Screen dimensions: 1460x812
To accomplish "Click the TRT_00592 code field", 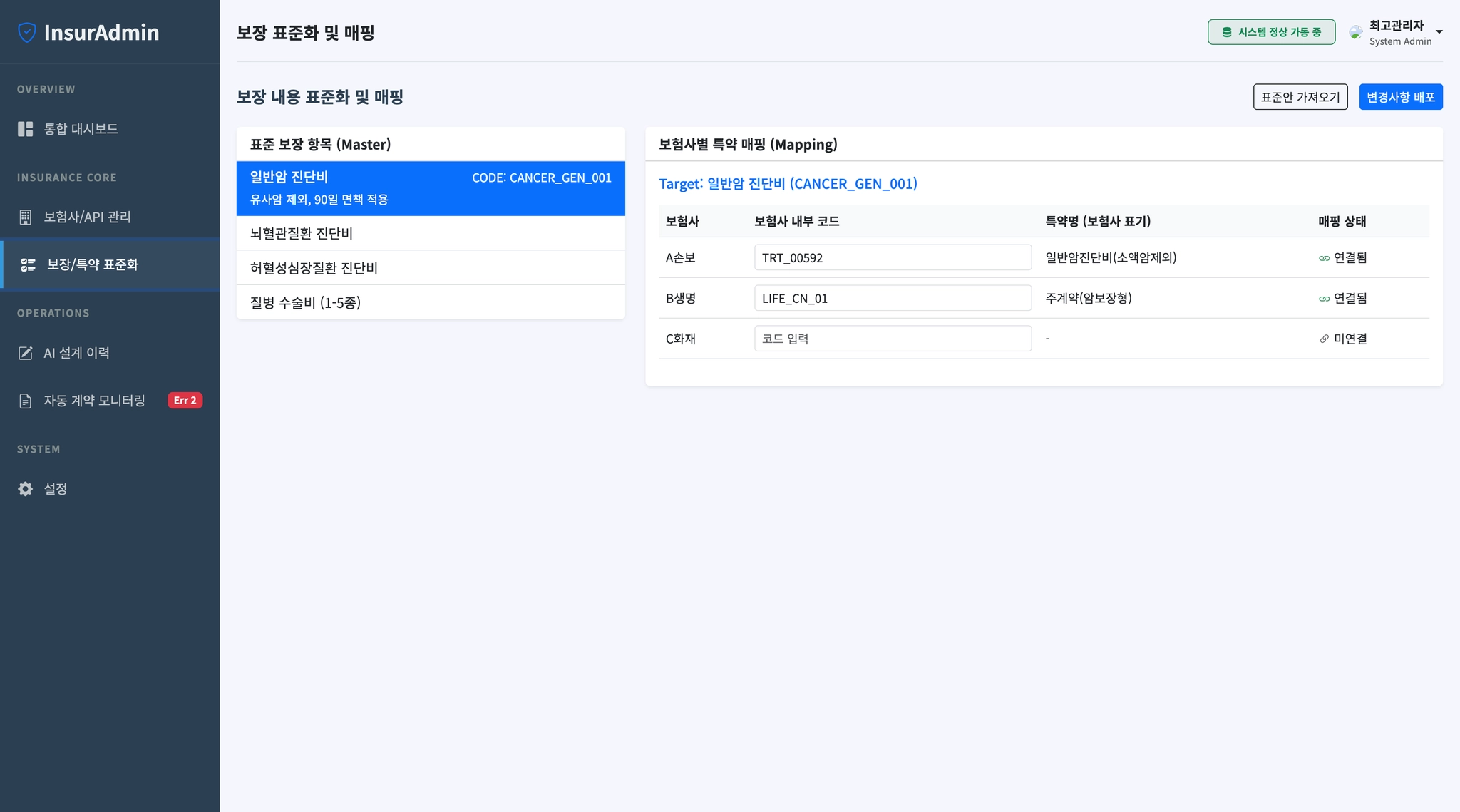I will 893,257.
